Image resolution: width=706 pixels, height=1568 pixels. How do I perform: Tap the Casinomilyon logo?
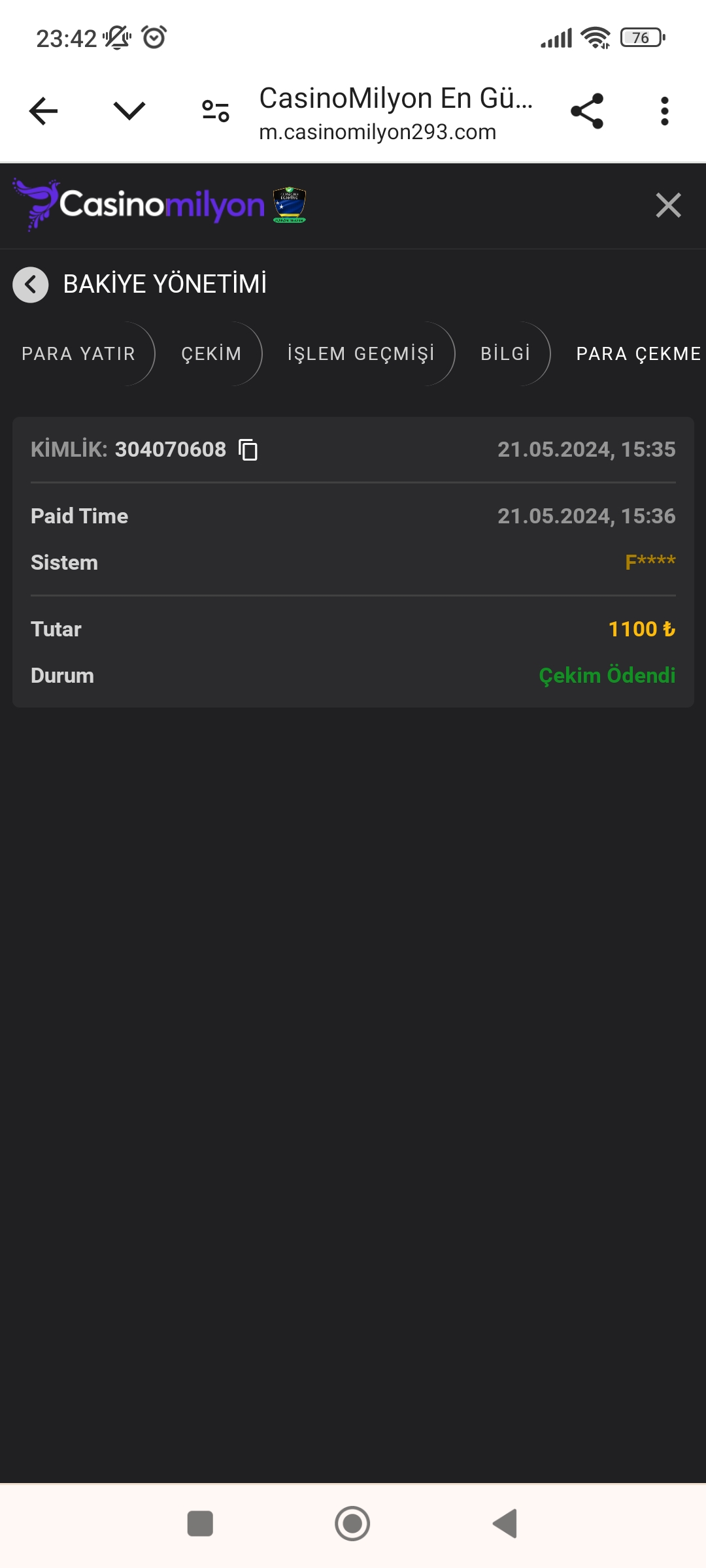pyautogui.click(x=139, y=205)
